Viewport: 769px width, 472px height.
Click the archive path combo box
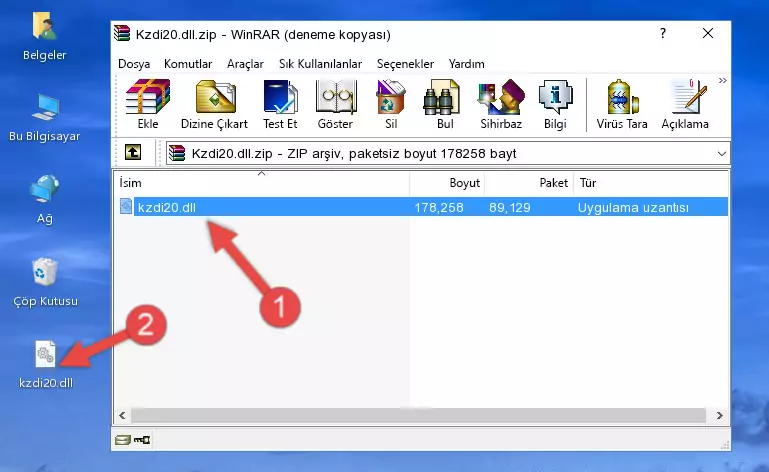(447, 154)
